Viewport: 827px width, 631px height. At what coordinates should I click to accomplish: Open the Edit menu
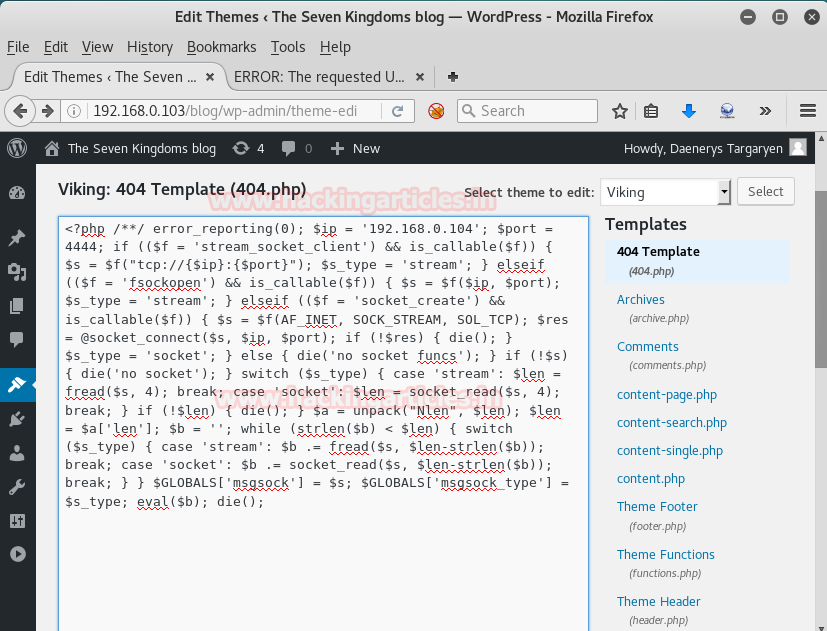tap(55, 47)
